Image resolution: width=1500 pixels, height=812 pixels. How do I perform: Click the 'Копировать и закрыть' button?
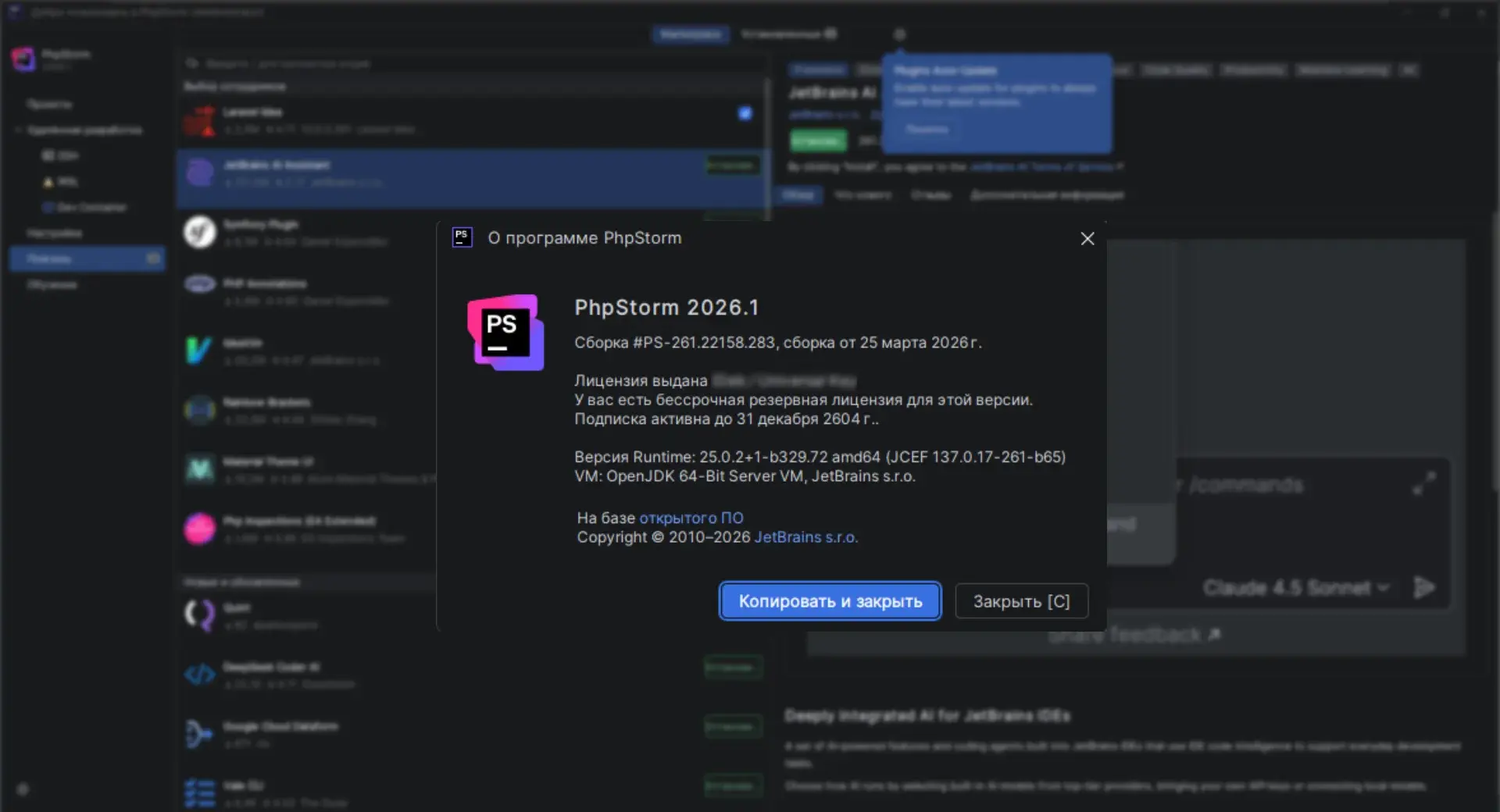tap(830, 601)
